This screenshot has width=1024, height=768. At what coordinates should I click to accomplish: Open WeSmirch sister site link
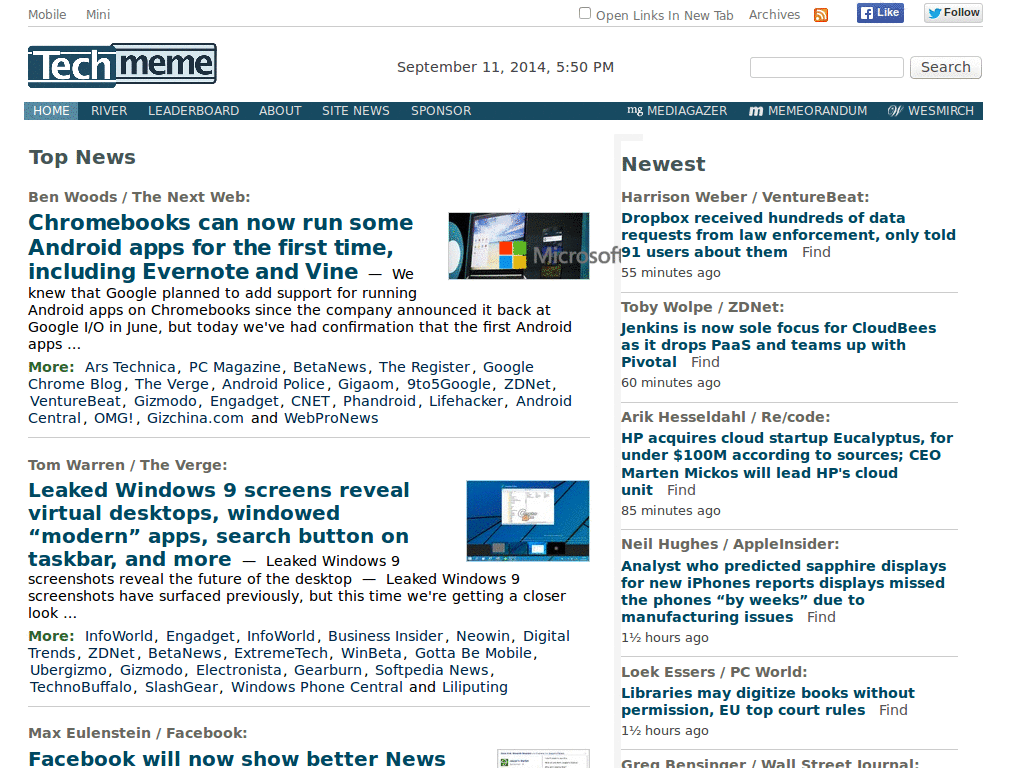pos(931,111)
